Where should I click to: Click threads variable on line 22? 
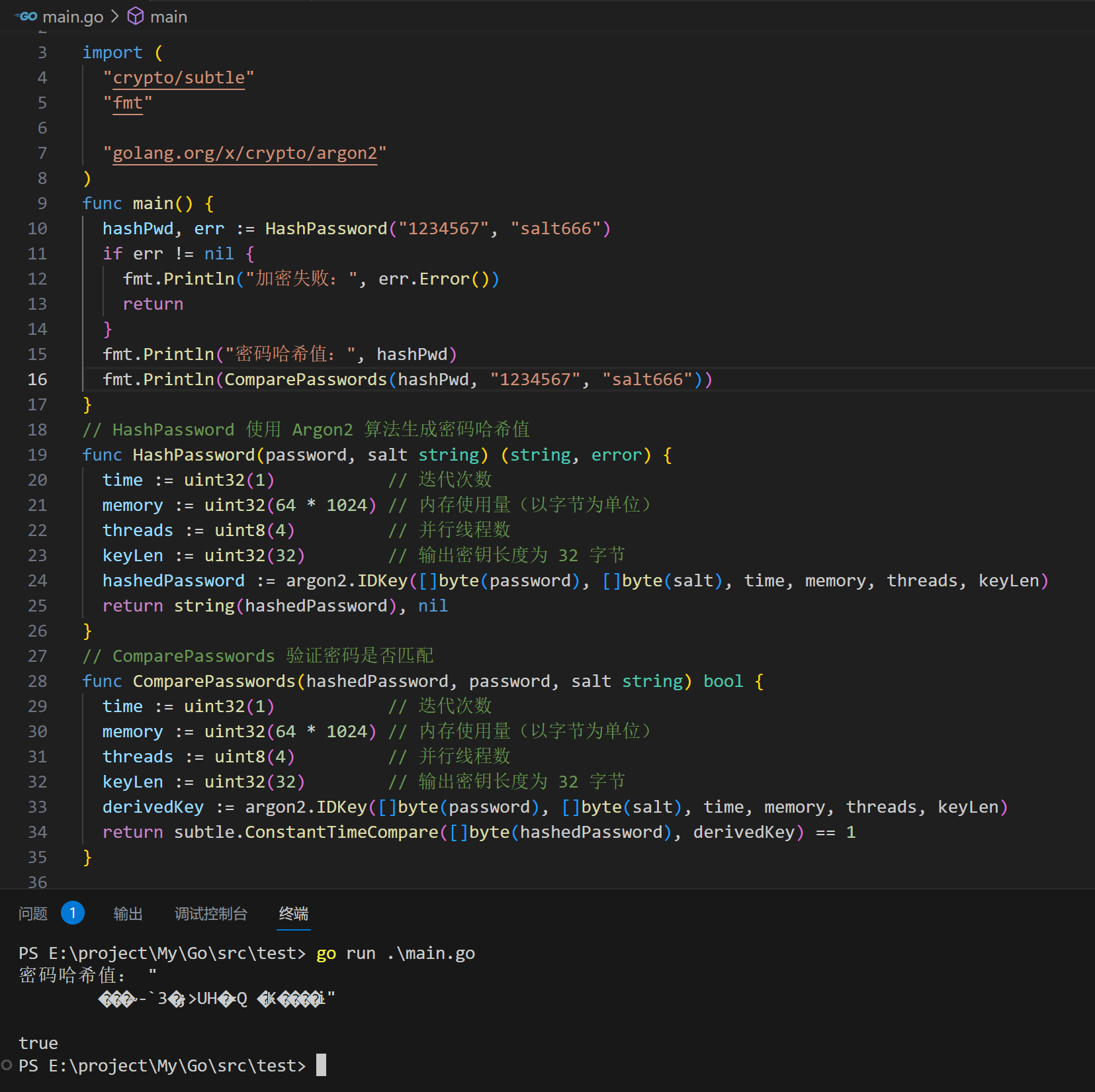[x=138, y=531]
